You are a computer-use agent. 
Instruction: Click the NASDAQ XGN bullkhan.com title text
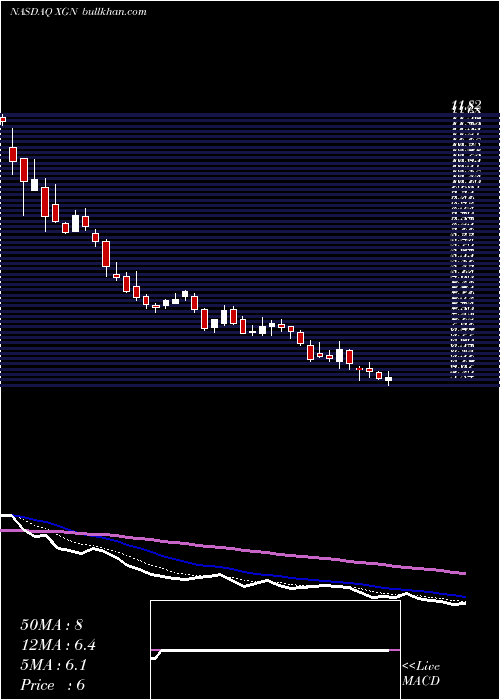pyautogui.click(x=78, y=12)
